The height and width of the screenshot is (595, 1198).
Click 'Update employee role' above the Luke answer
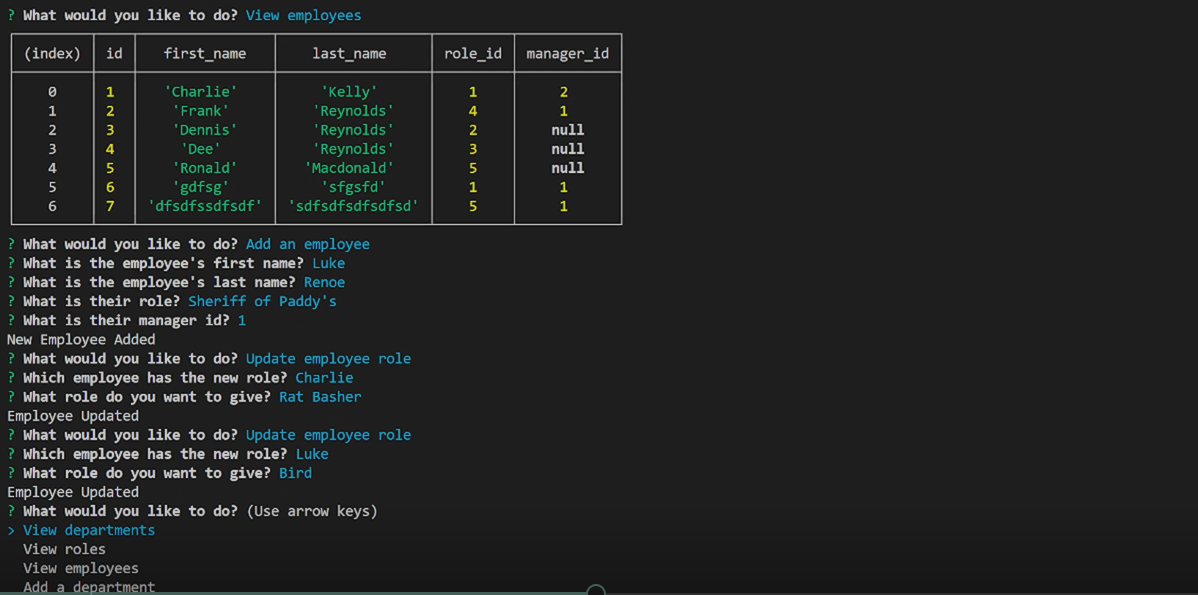tap(329, 435)
